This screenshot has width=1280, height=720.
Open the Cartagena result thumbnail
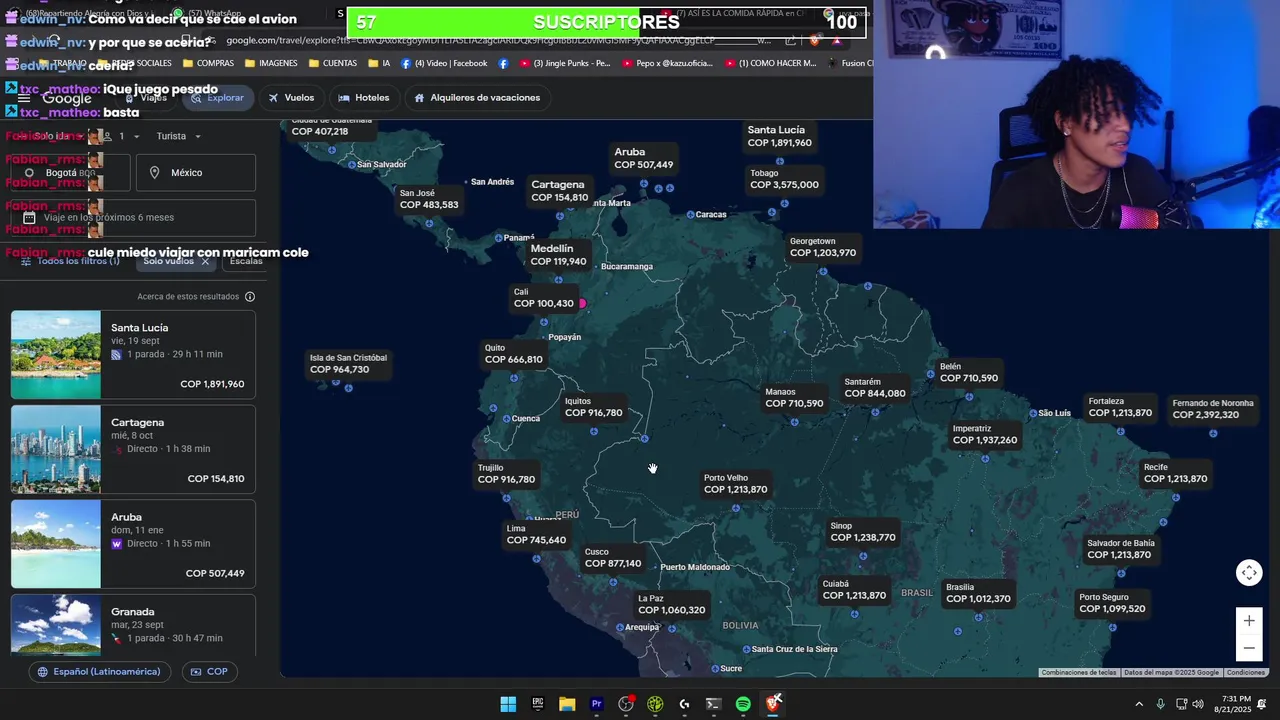tap(56, 449)
